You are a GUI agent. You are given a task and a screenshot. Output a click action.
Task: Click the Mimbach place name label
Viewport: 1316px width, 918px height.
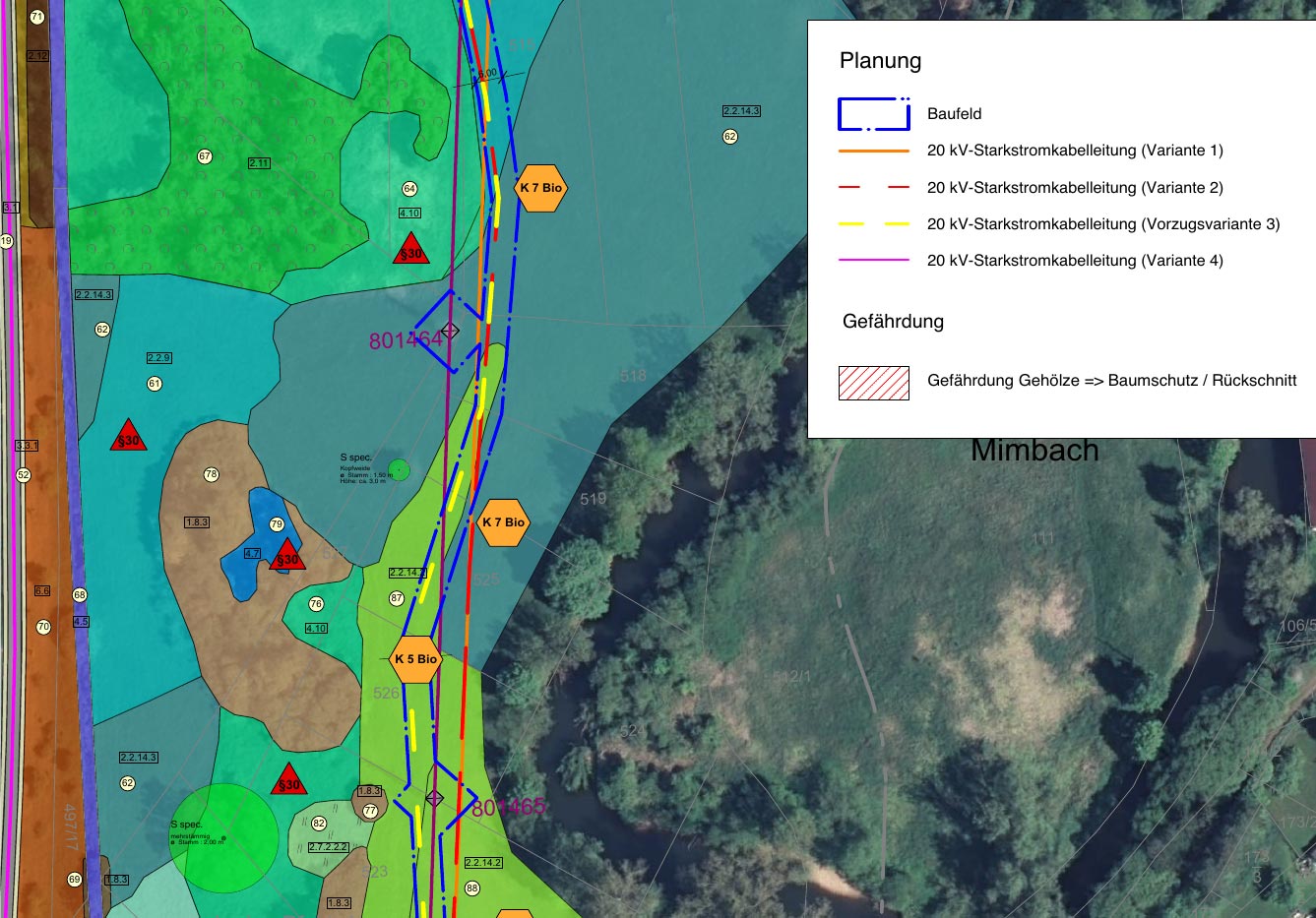(x=1034, y=451)
